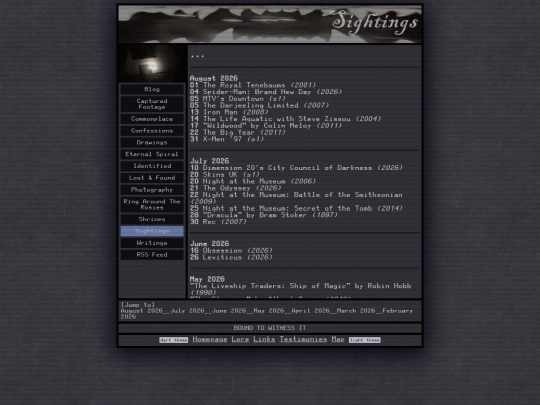Jump to May 2026 entries
Image resolution: width=540 pixels, height=405 pixels.
pyautogui.click(x=269, y=311)
